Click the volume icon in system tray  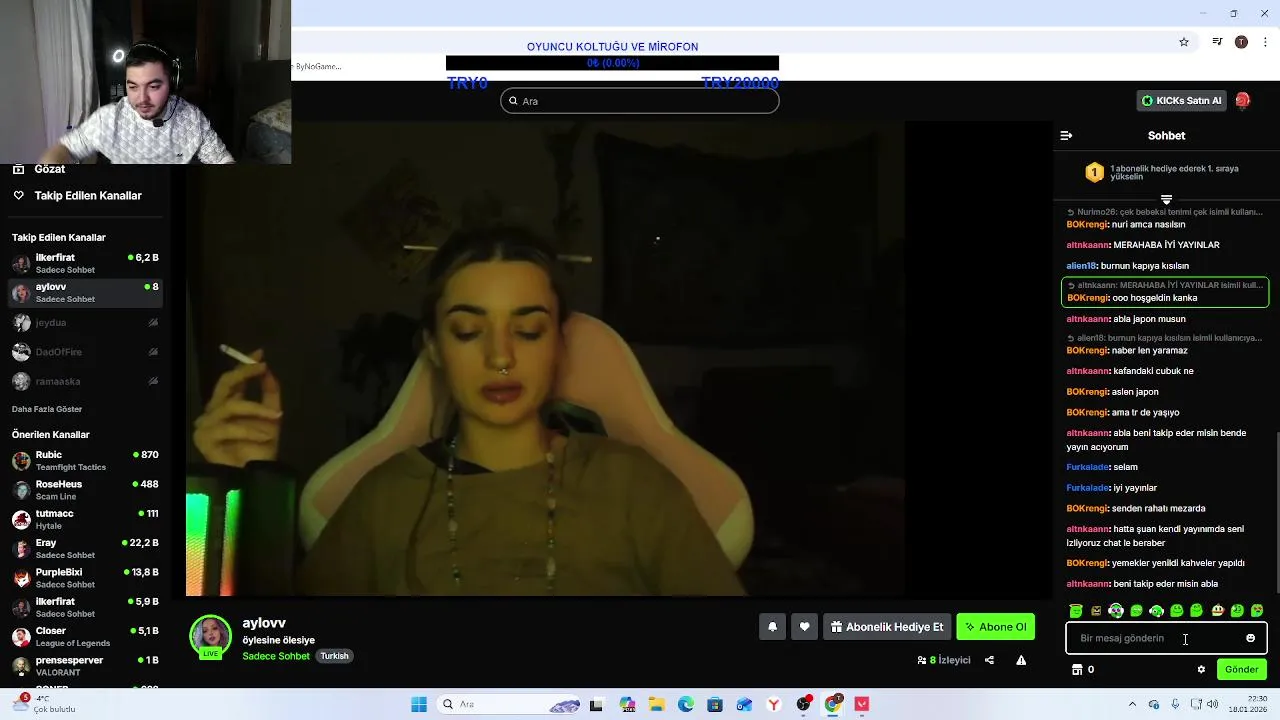(x=1212, y=704)
